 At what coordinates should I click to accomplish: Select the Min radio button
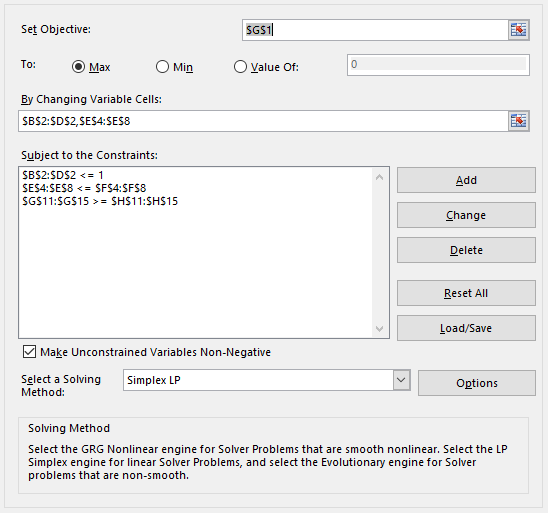tap(163, 66)
